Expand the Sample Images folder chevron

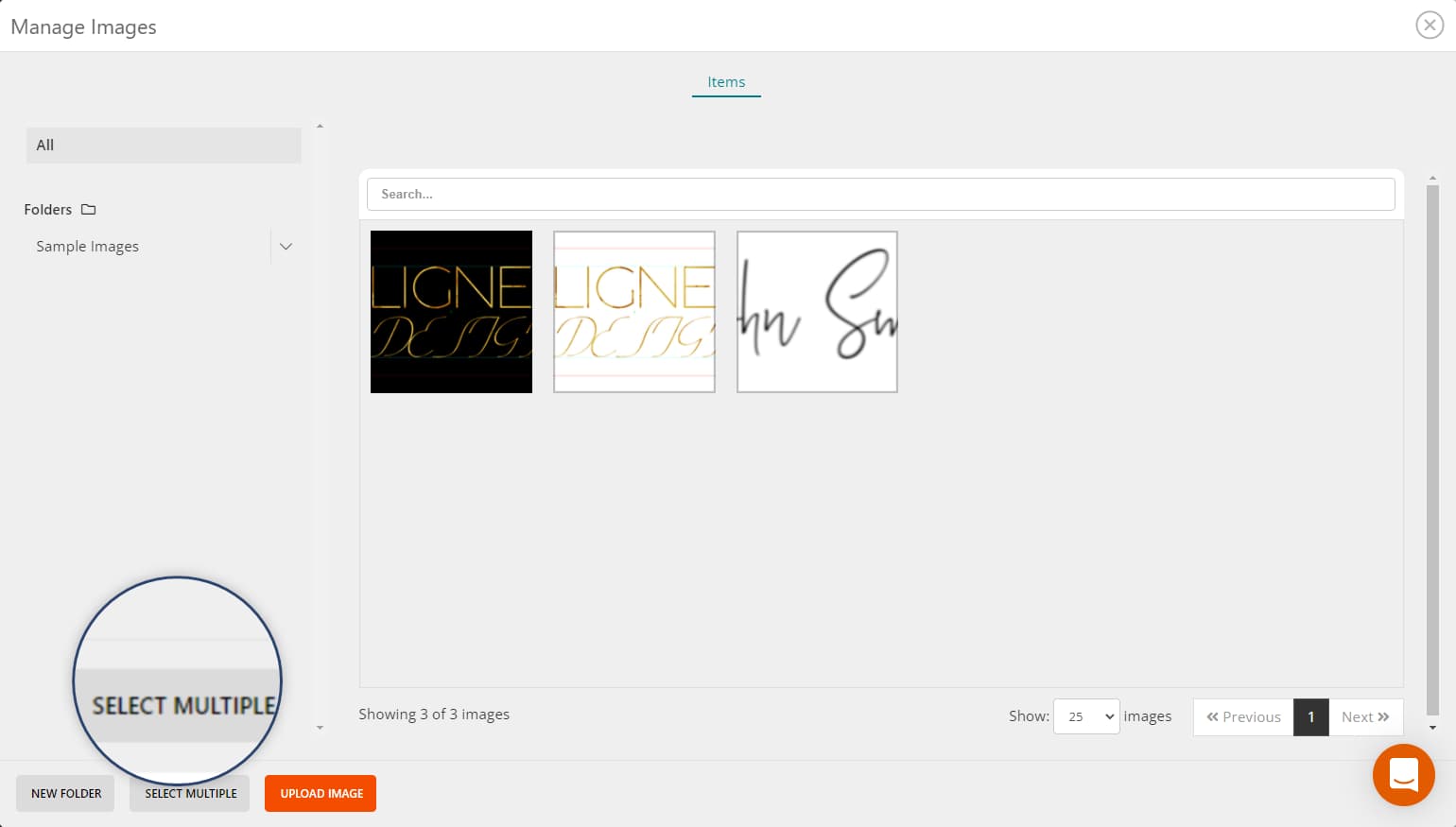286,246
